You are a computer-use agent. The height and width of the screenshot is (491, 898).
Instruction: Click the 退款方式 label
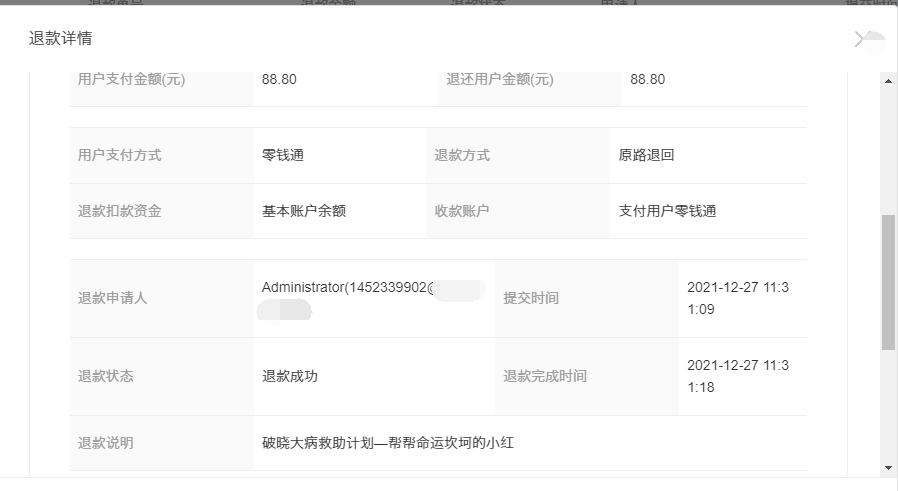coord(462,155)
